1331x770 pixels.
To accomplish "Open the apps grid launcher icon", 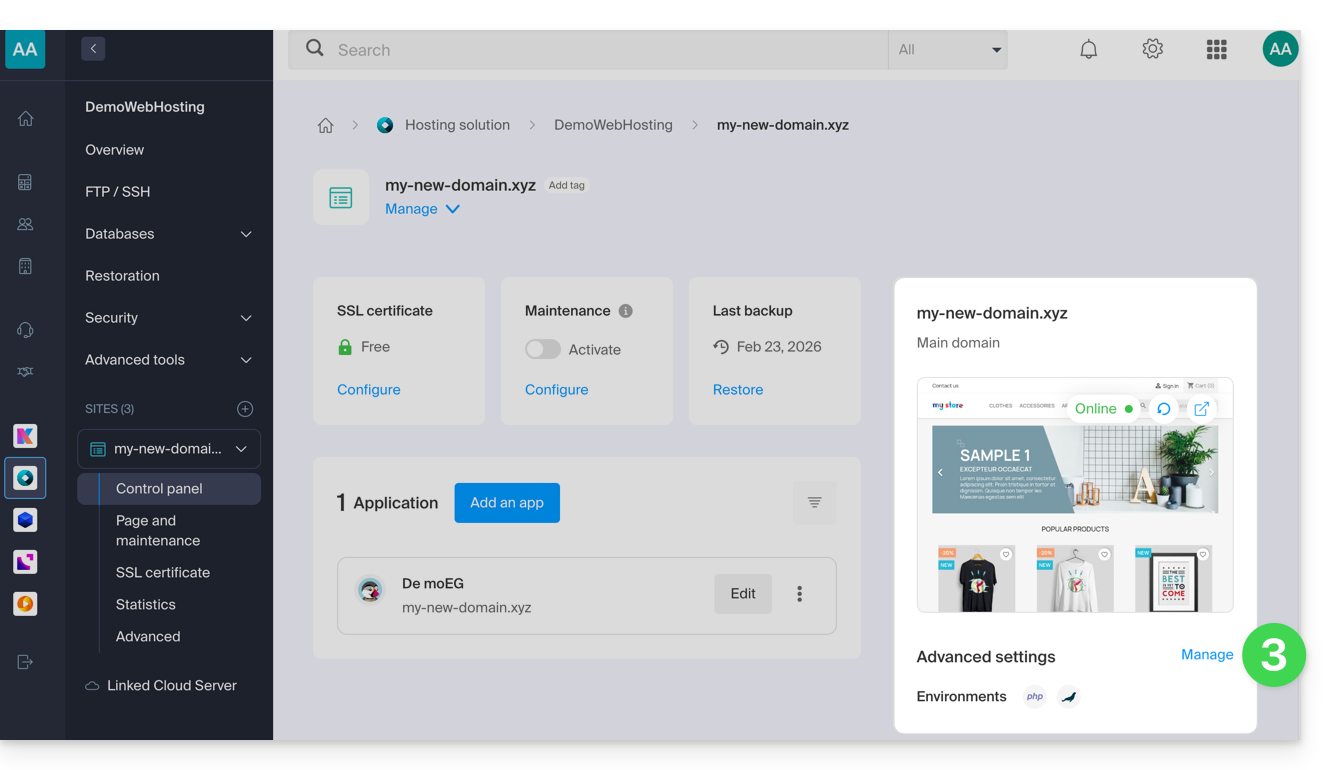I will (x=1216, y=49).
